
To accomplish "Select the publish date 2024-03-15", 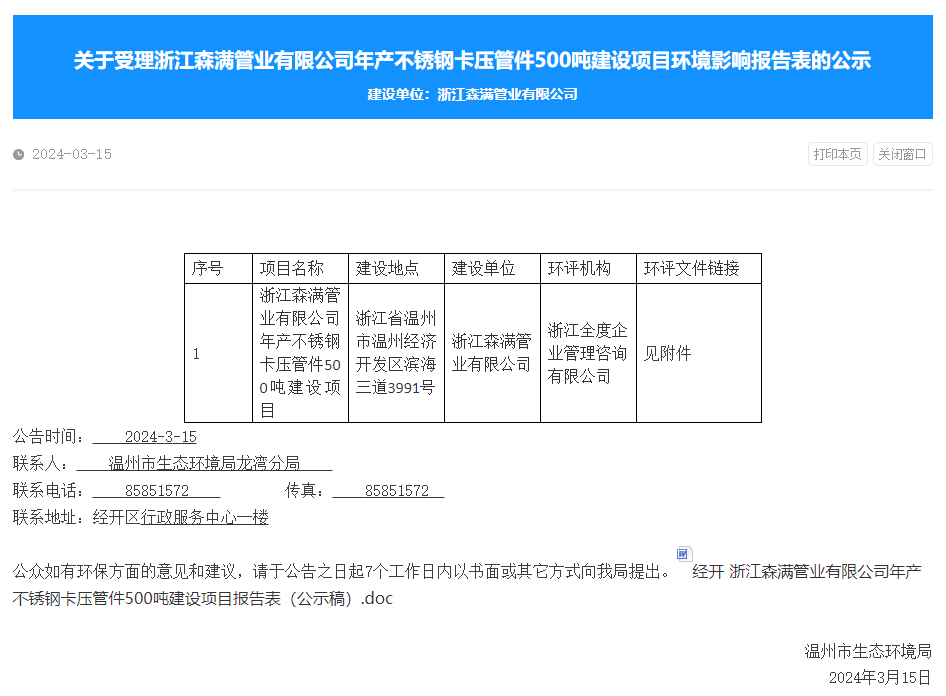I will (x=72, y=154).
